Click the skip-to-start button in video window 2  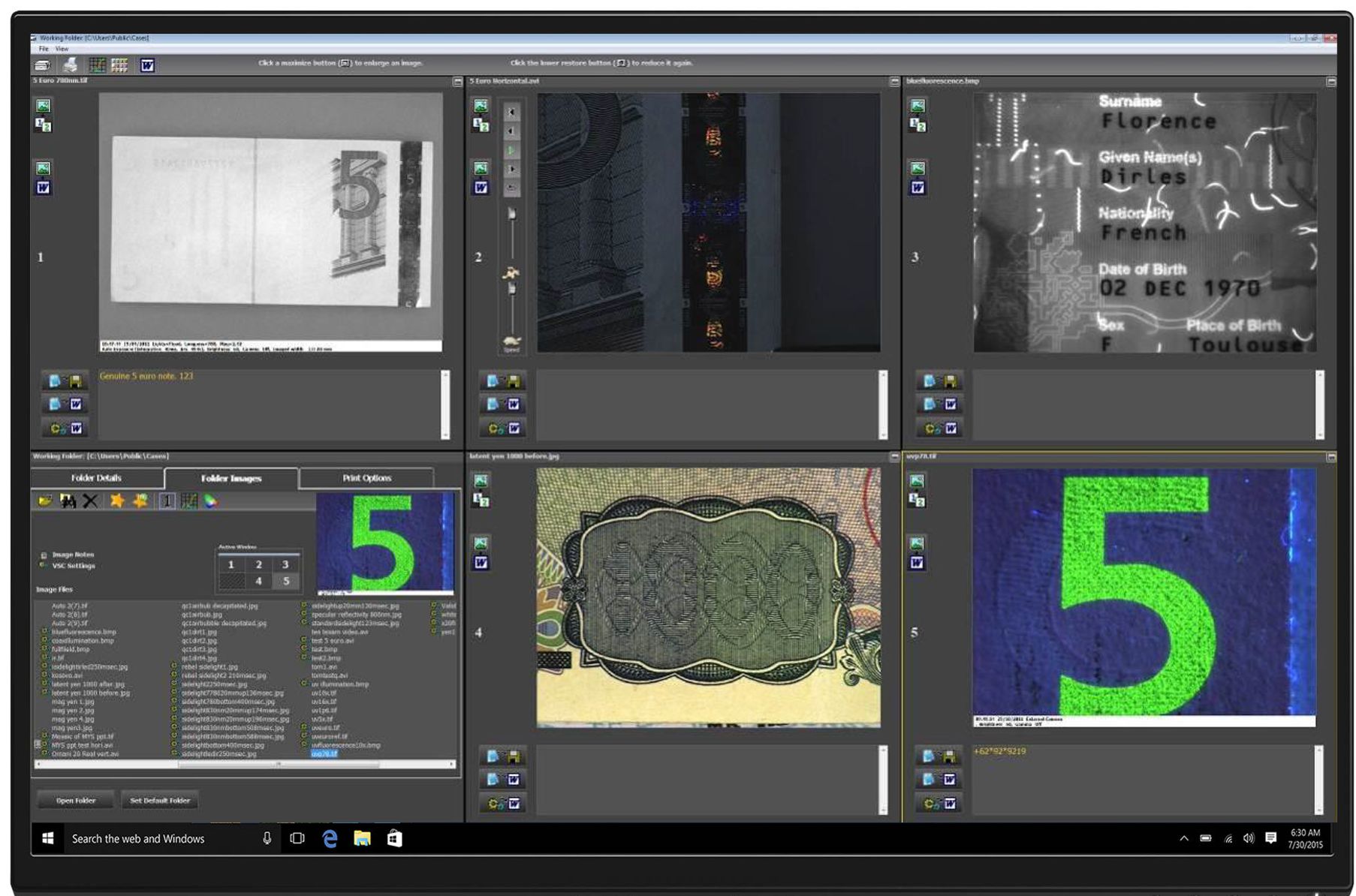click(512, 113)
